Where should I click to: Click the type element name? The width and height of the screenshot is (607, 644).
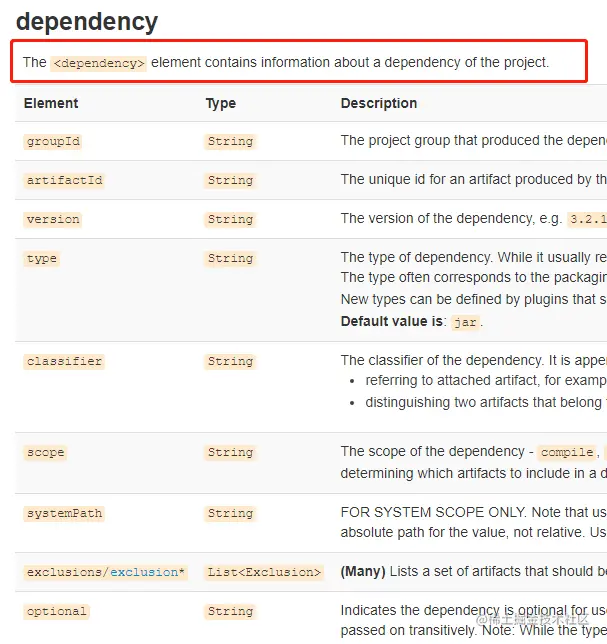pyautogui.click(x=41, y=259)
